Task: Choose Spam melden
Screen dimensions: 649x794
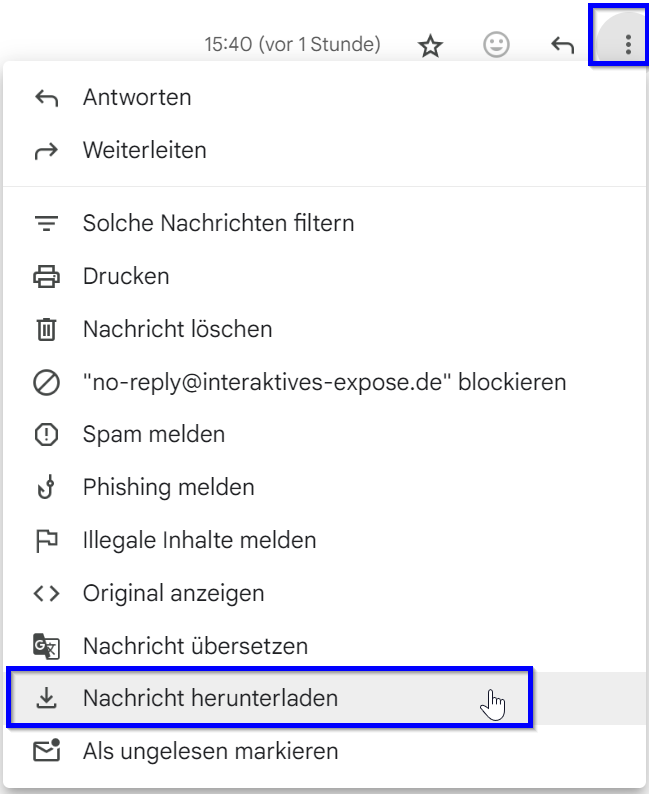Action: coord(154,435)
